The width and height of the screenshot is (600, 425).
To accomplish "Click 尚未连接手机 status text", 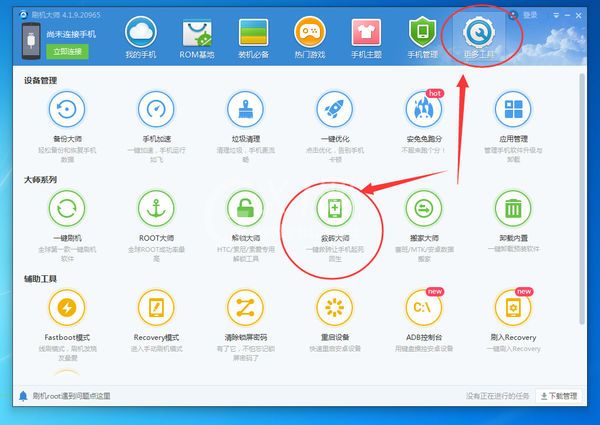I will click(x=71, y=34).
